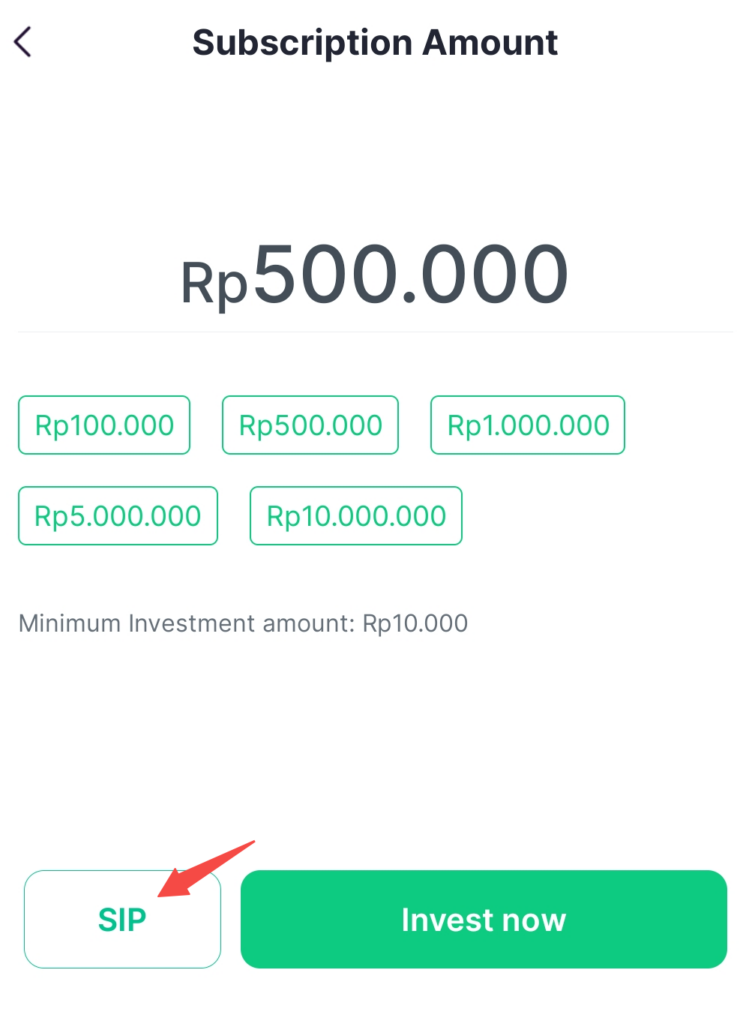
Task: Start a SIP plan with the outlined button
Action: pos(123,919)
